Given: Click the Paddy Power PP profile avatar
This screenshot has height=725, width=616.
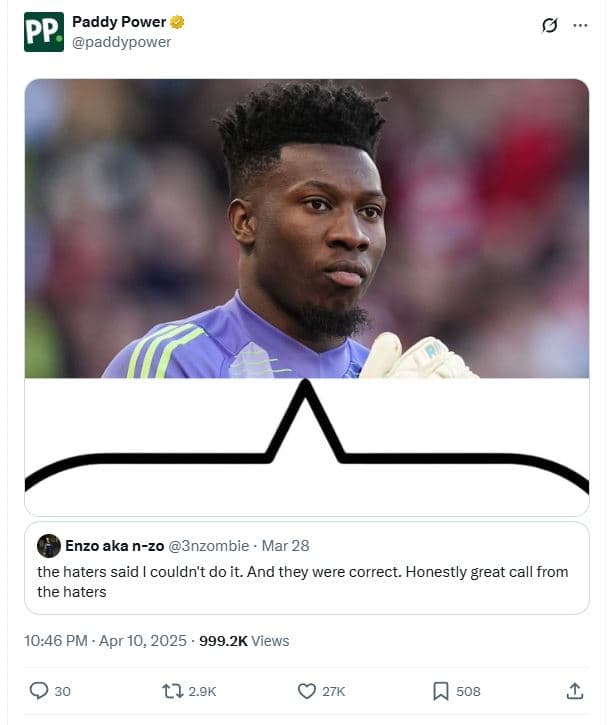Looking at the screenshot, I should [44, 32].
